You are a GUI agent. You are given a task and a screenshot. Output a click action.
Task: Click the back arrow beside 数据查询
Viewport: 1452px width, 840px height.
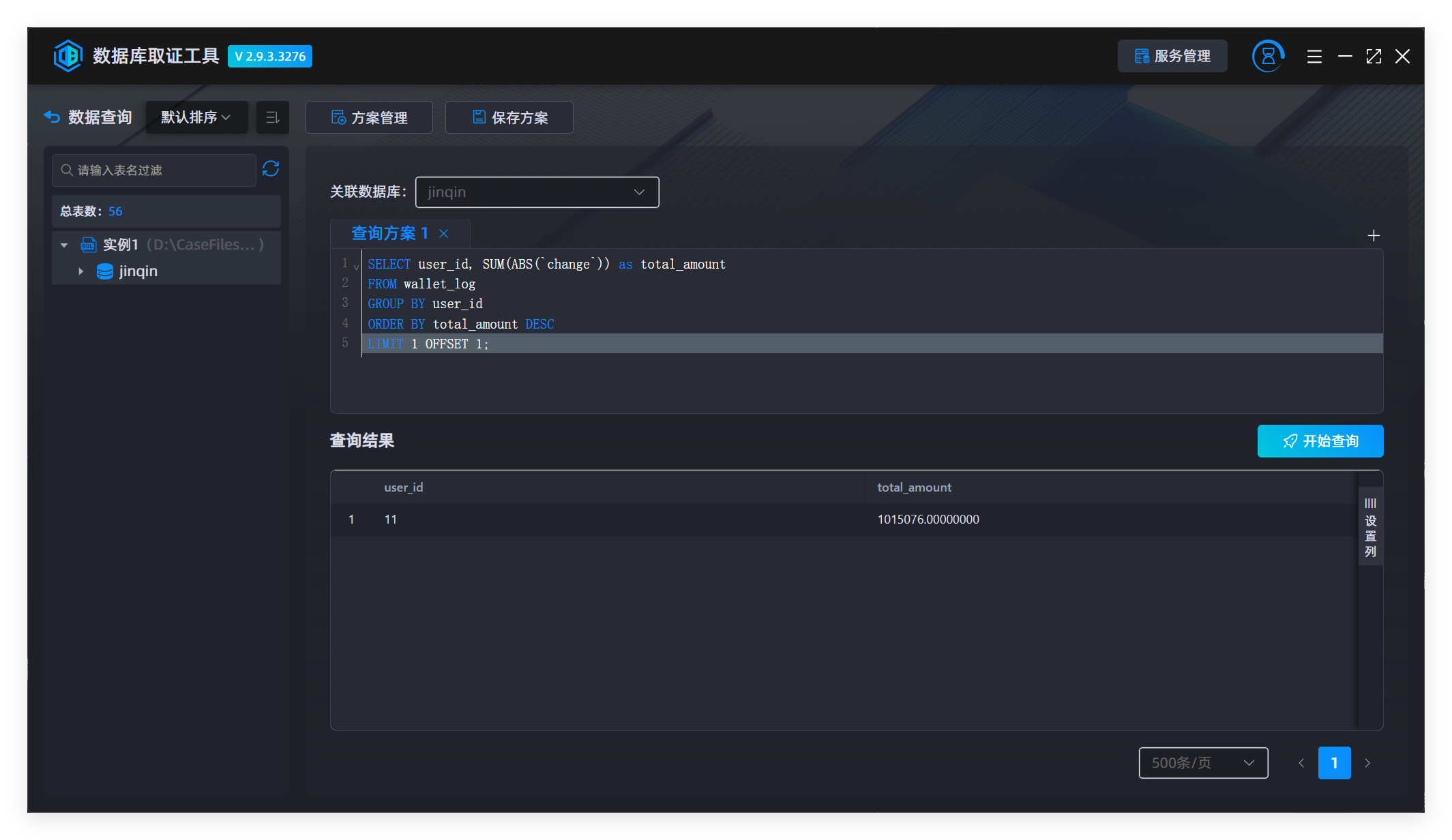[52, 117]
